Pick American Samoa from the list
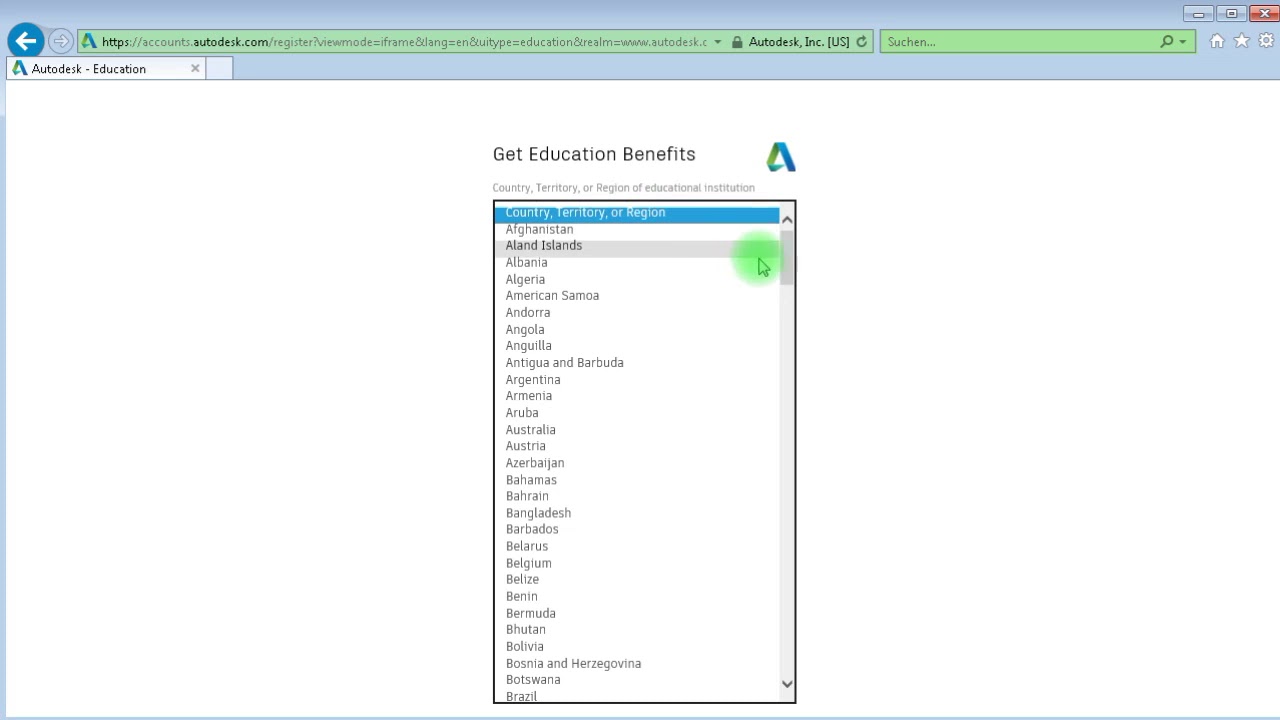Image resolution: width=1280 pixels, height=720 pixels. tap(636, 296)
